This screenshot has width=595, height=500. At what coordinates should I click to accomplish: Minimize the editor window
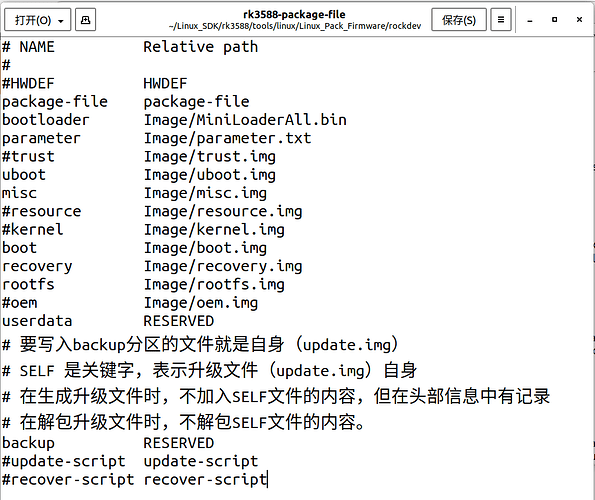click(x=529, y=20)
